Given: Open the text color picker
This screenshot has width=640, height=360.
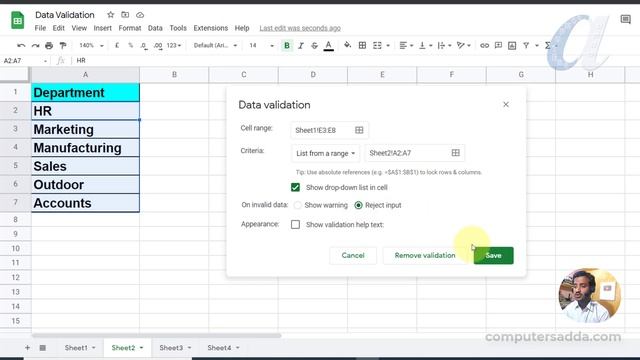Looking at the screenshot, I should click(x=329, y=46).
